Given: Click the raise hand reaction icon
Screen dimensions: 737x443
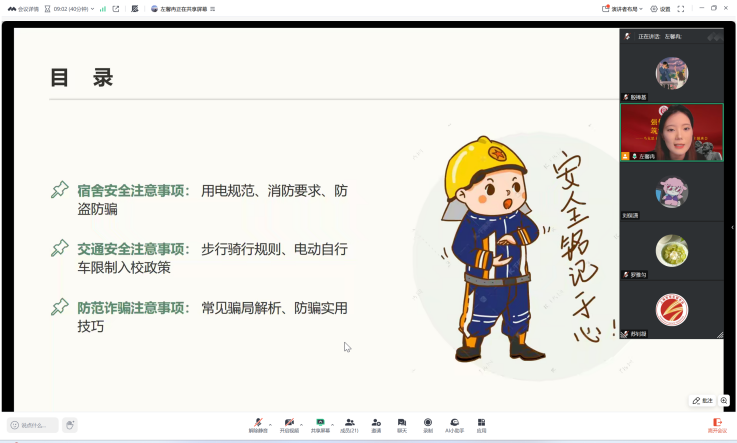Looking at the screenshot, I should 70,425.
